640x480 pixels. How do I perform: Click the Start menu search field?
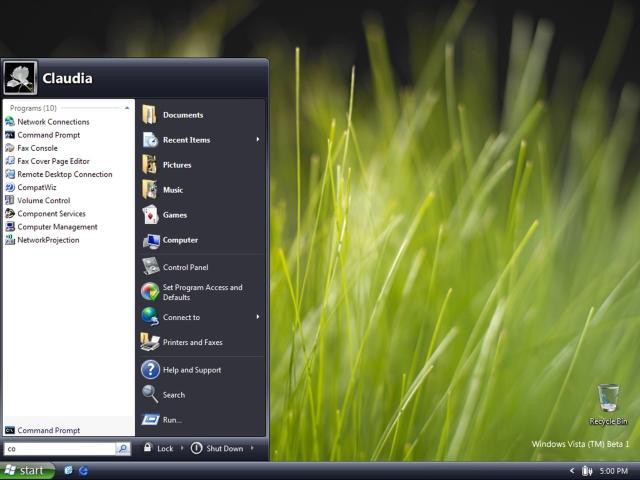59,449
